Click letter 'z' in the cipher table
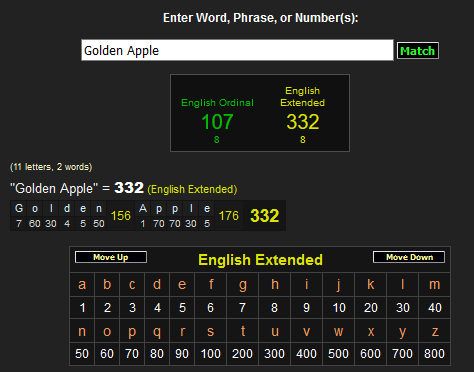 pyautogui.click(x=435, y=331)
